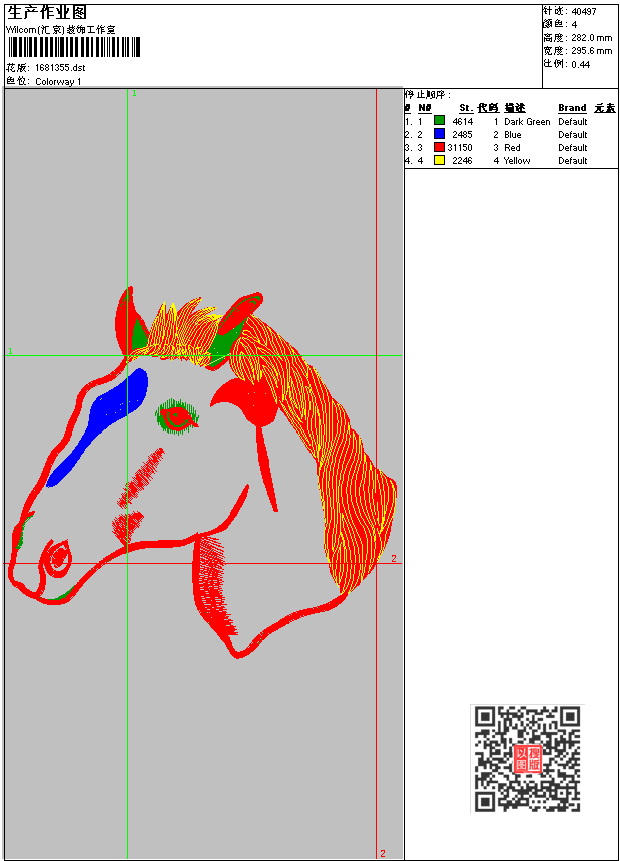This screenshot has width=620, height=861.
Task: Click the Red color swatch
Action: coord(439,147)
